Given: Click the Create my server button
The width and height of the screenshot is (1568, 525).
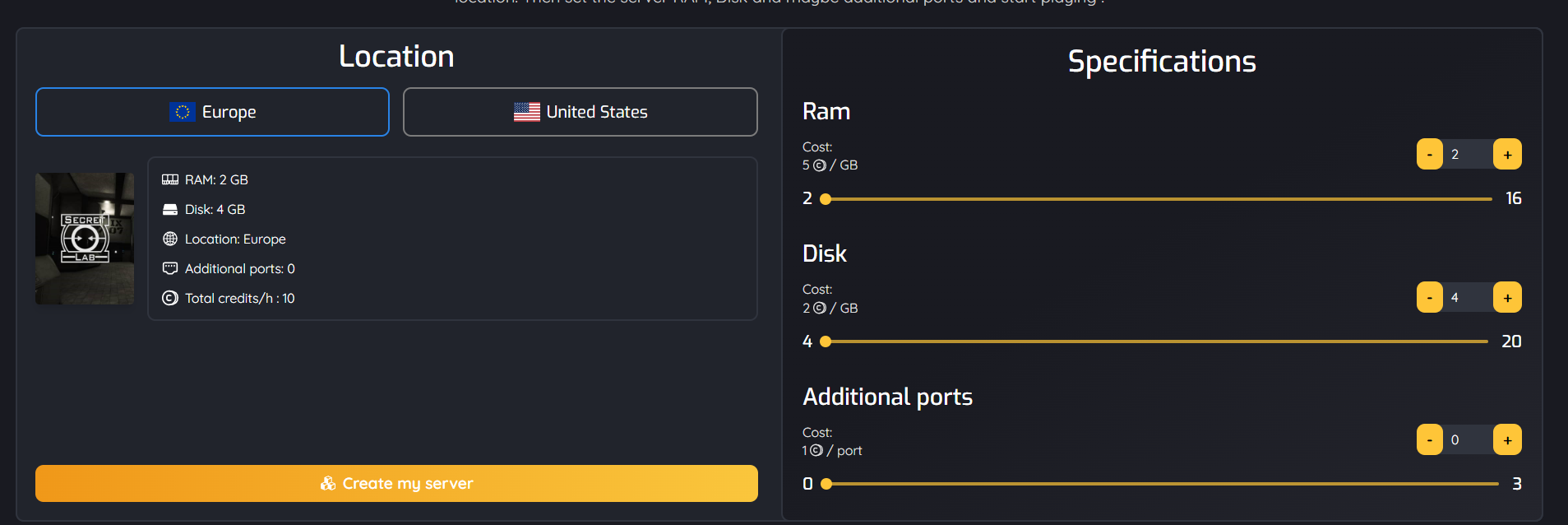Looking at the screenshot, I should (396, 483).
